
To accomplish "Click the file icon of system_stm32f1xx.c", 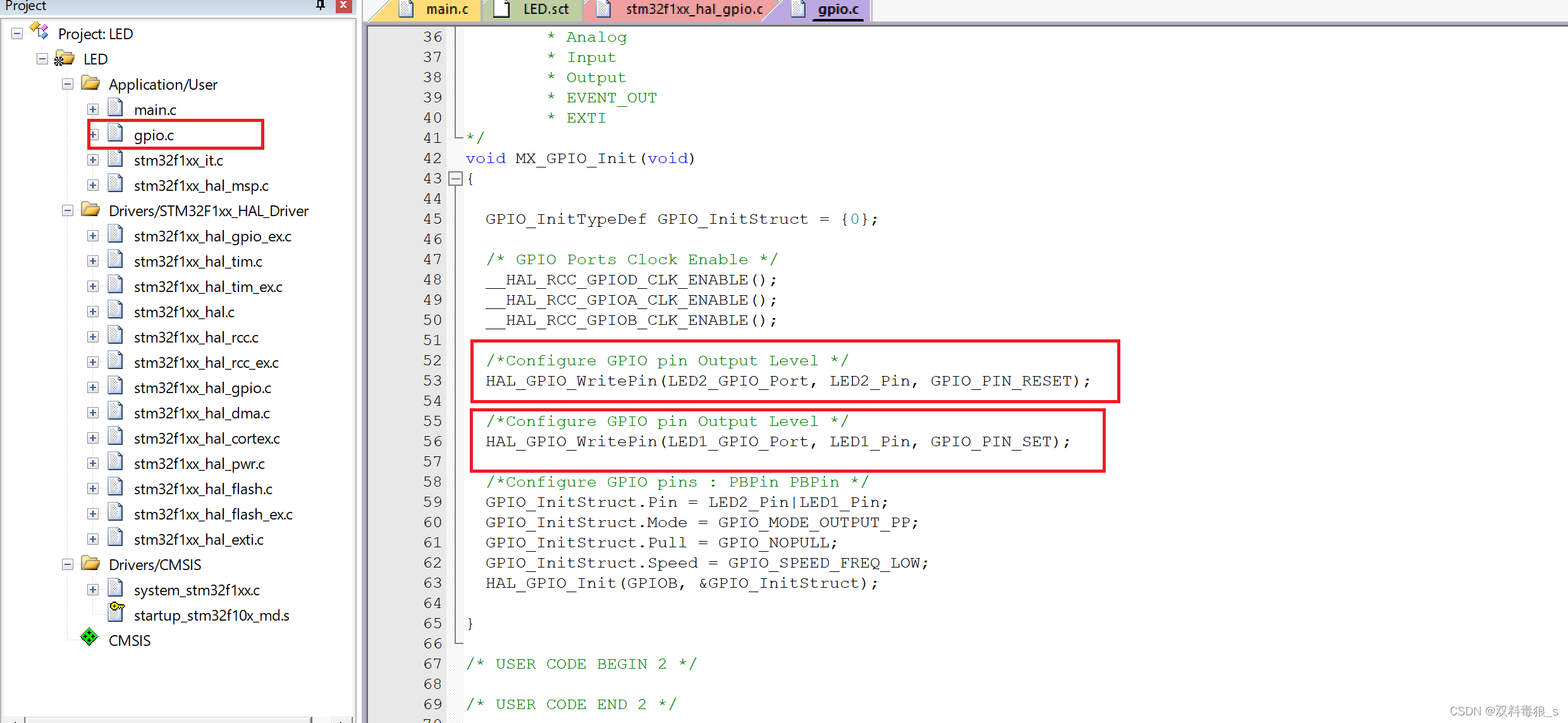I will [115, 588].
